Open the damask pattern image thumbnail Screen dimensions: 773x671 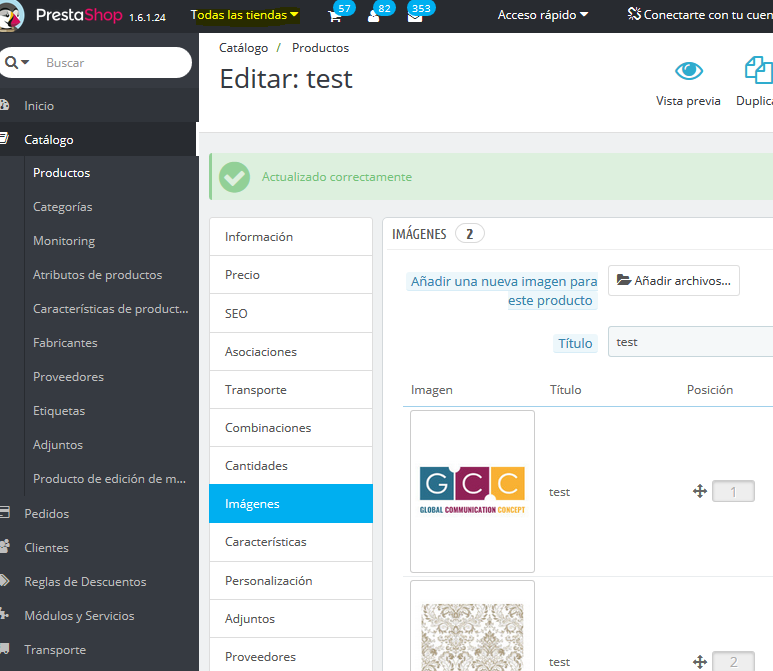point(472,626)
